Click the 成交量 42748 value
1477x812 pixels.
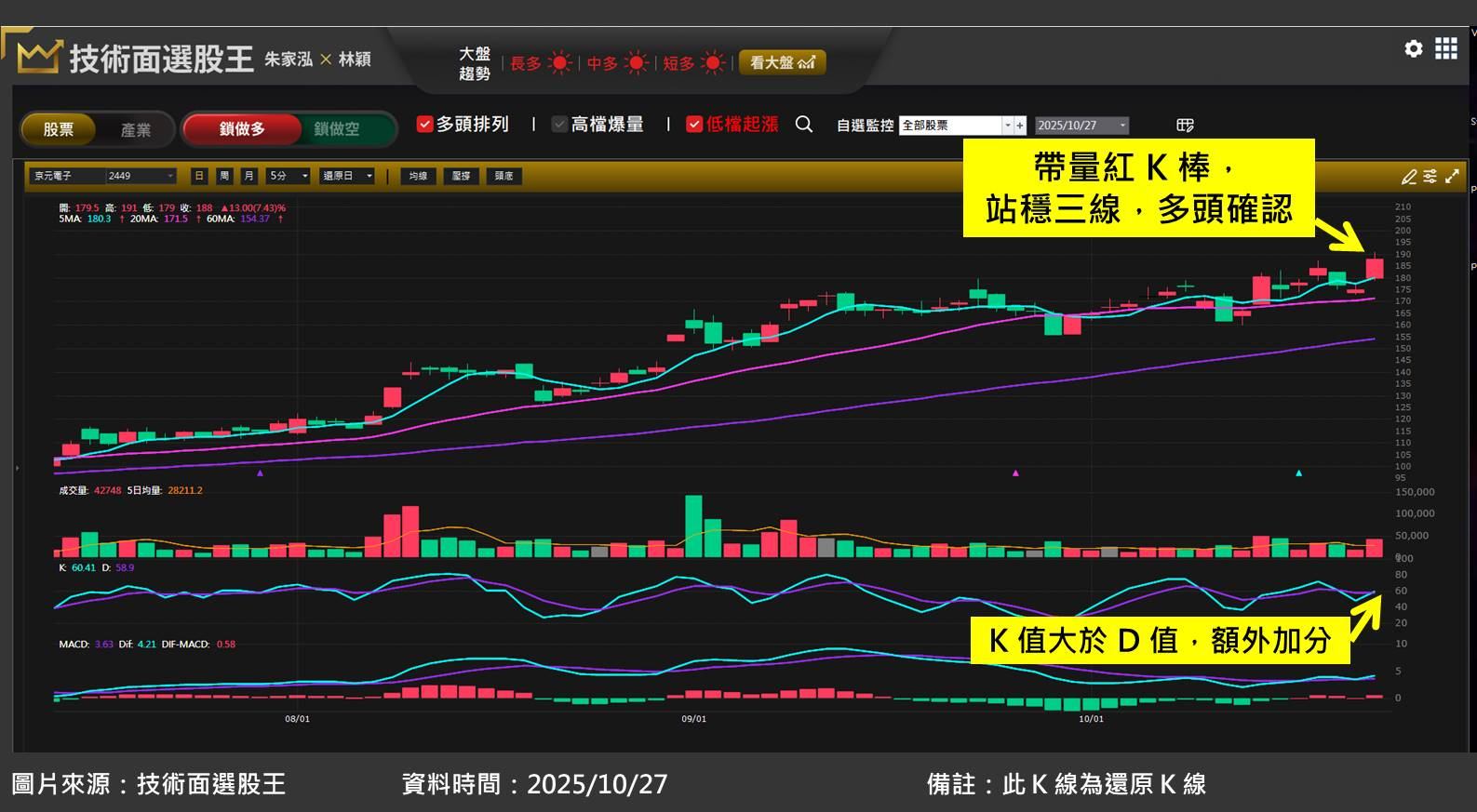point(108,490)
